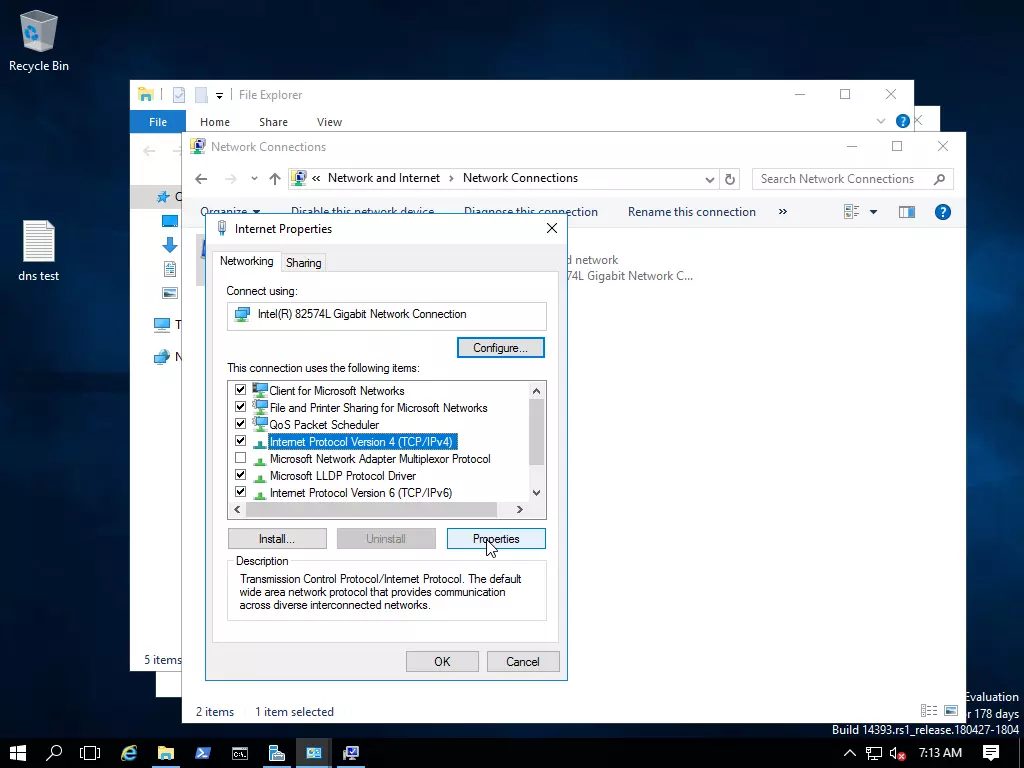Viewport: 1024px width, 768px height.
Task: Open Windows PowerShell from taskbar
Action: pos(202,753)
